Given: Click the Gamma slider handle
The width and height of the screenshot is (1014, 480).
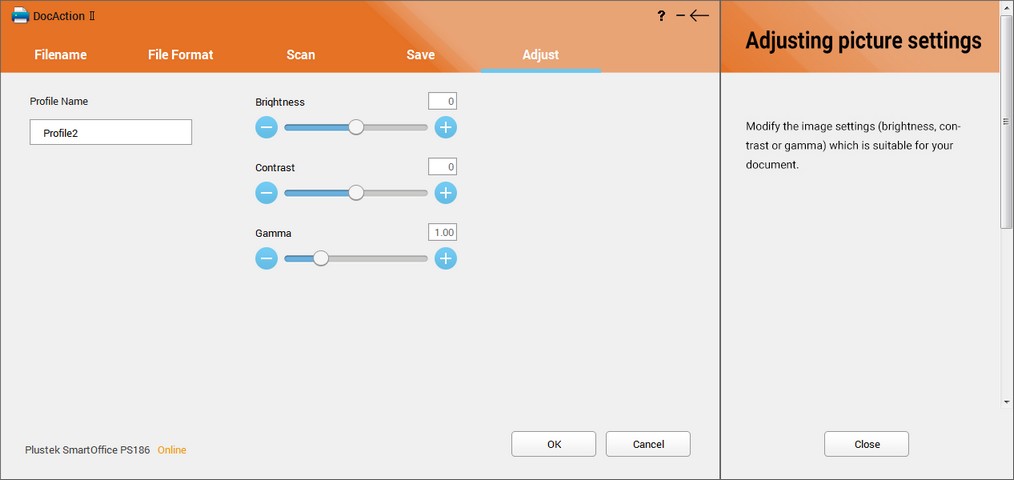Looking at the screenshot, I should pos(321,259).
